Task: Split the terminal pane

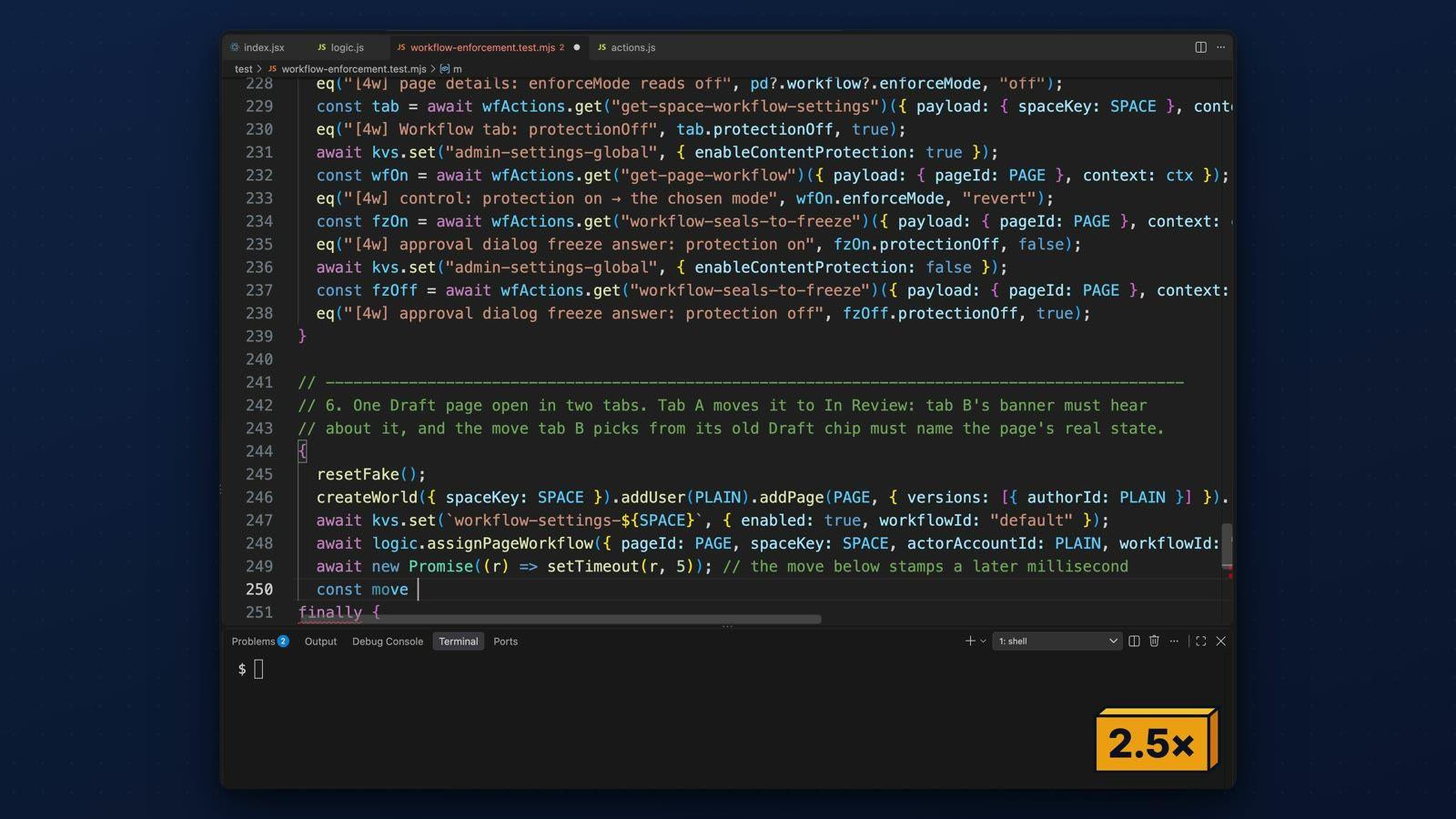Action: [1134, 642]
